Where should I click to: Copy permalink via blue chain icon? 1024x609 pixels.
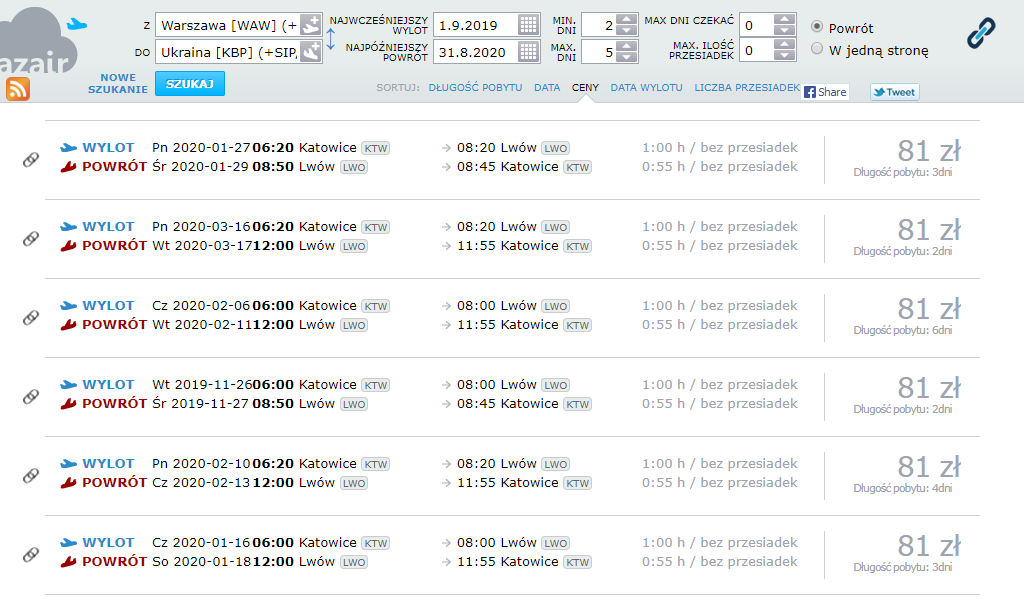(x=981, y=33)
